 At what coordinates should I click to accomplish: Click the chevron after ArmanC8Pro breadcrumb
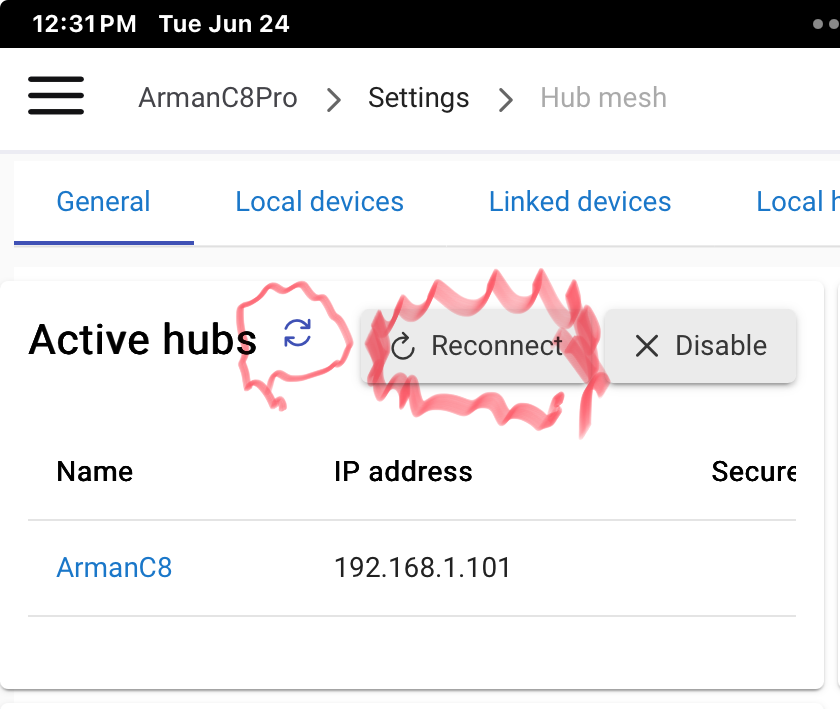click(x=333, y=99)
